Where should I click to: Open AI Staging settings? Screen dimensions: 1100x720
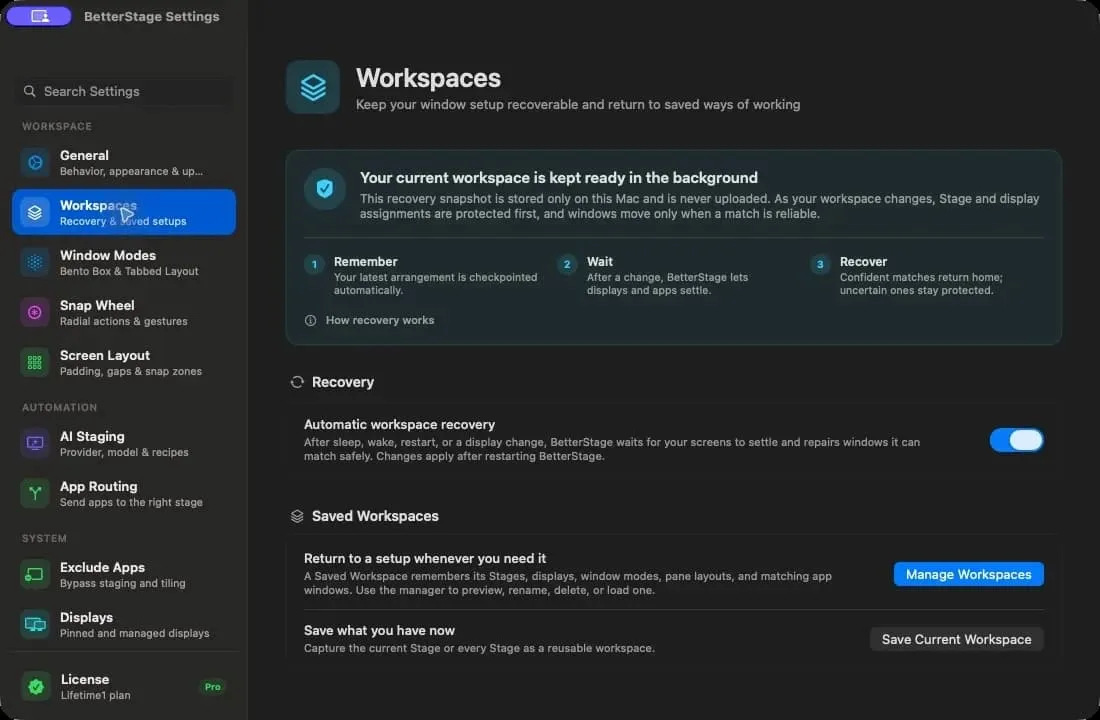click(x=123, y=444)
